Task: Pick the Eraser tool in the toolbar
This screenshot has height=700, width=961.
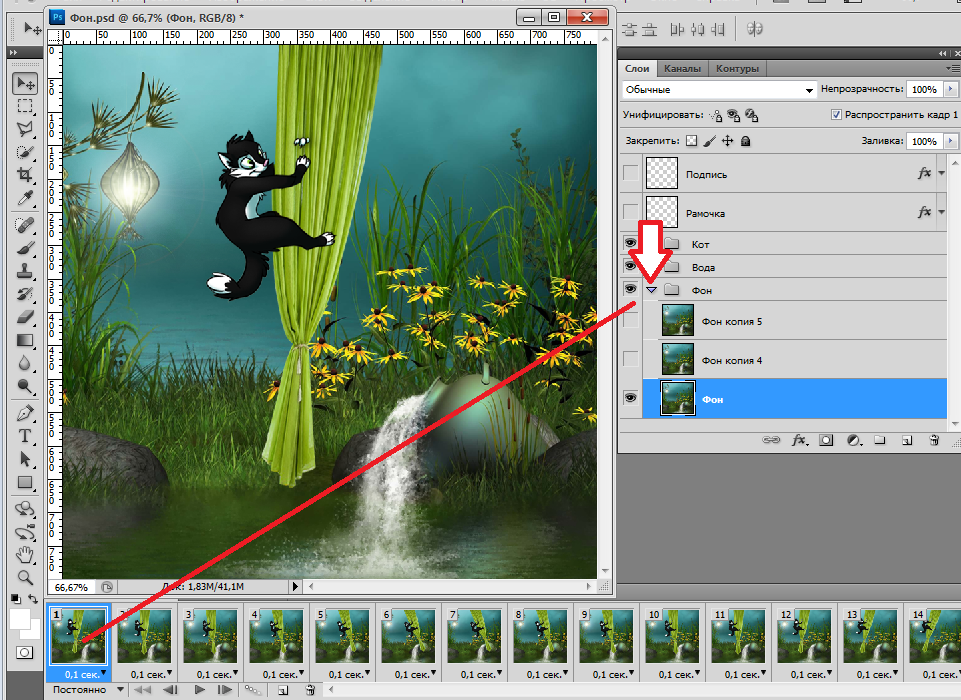Action: 26,317
